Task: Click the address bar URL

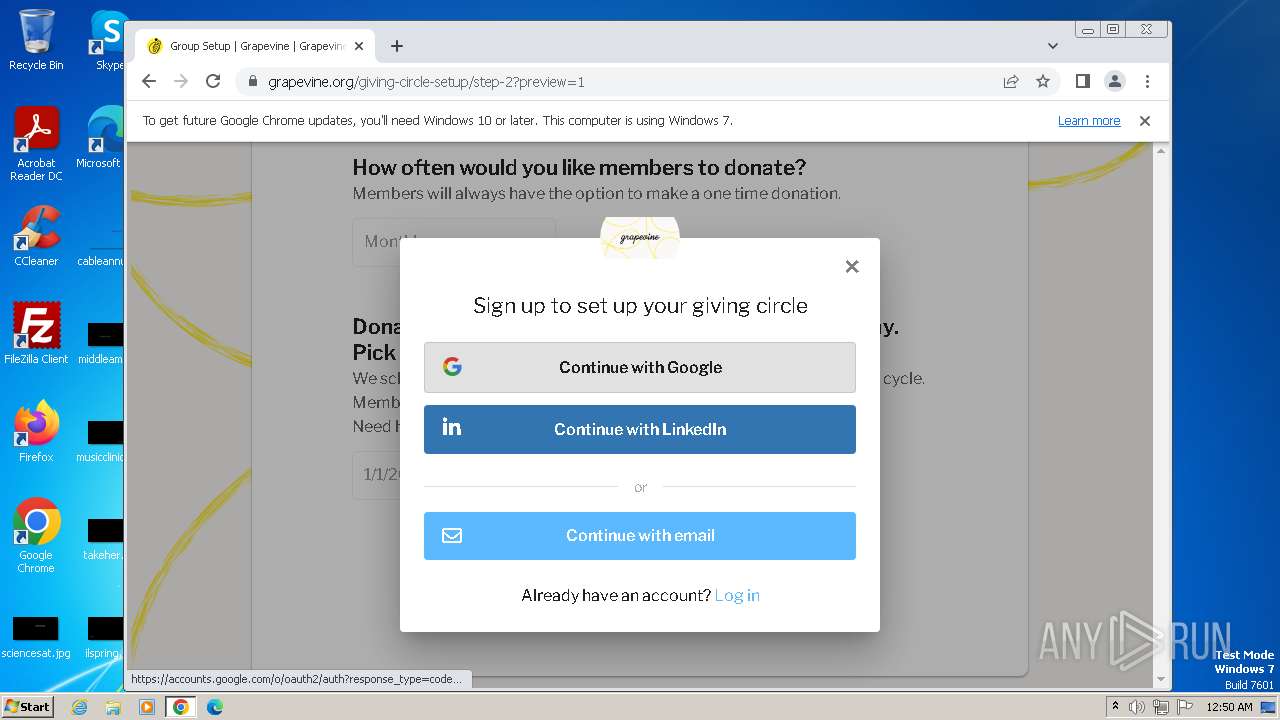Action: click(x=426, y=82)
